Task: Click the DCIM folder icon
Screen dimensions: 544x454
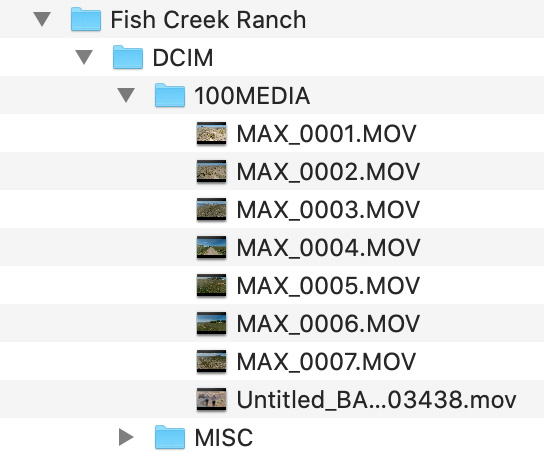Action: tap(128, 57)
